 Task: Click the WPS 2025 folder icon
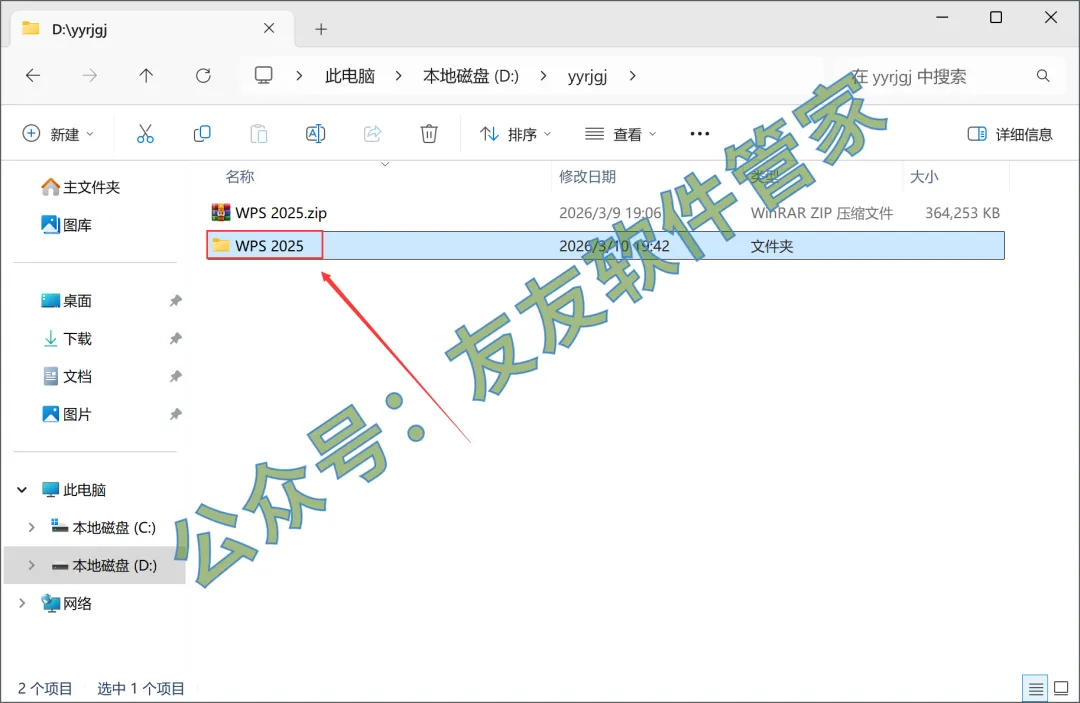(x=220, y=245)
